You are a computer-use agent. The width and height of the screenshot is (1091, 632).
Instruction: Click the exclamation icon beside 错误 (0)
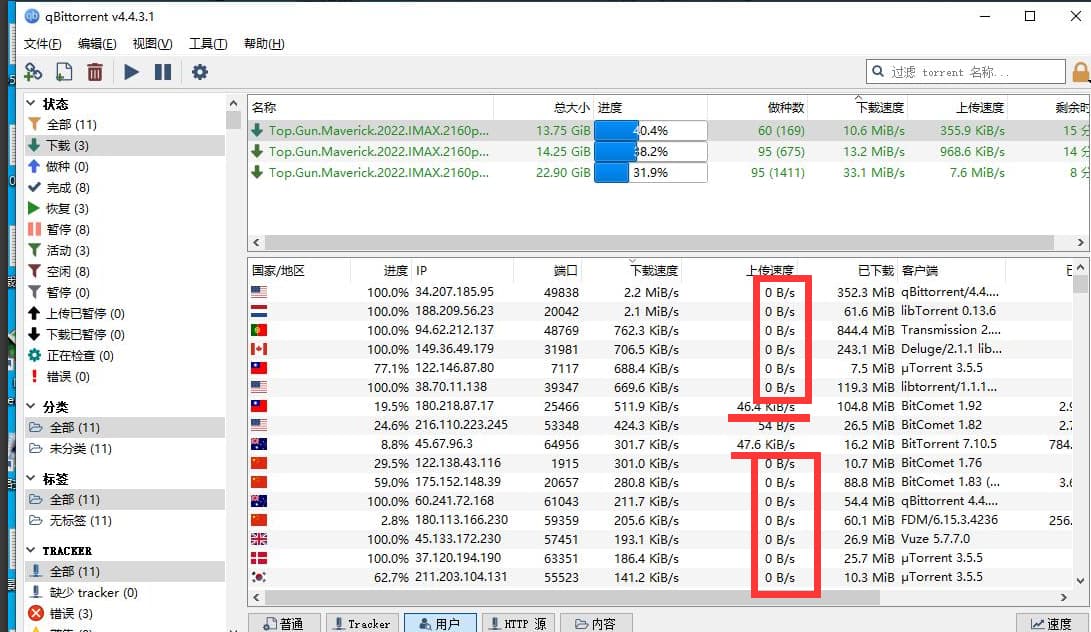coord(34,376)
